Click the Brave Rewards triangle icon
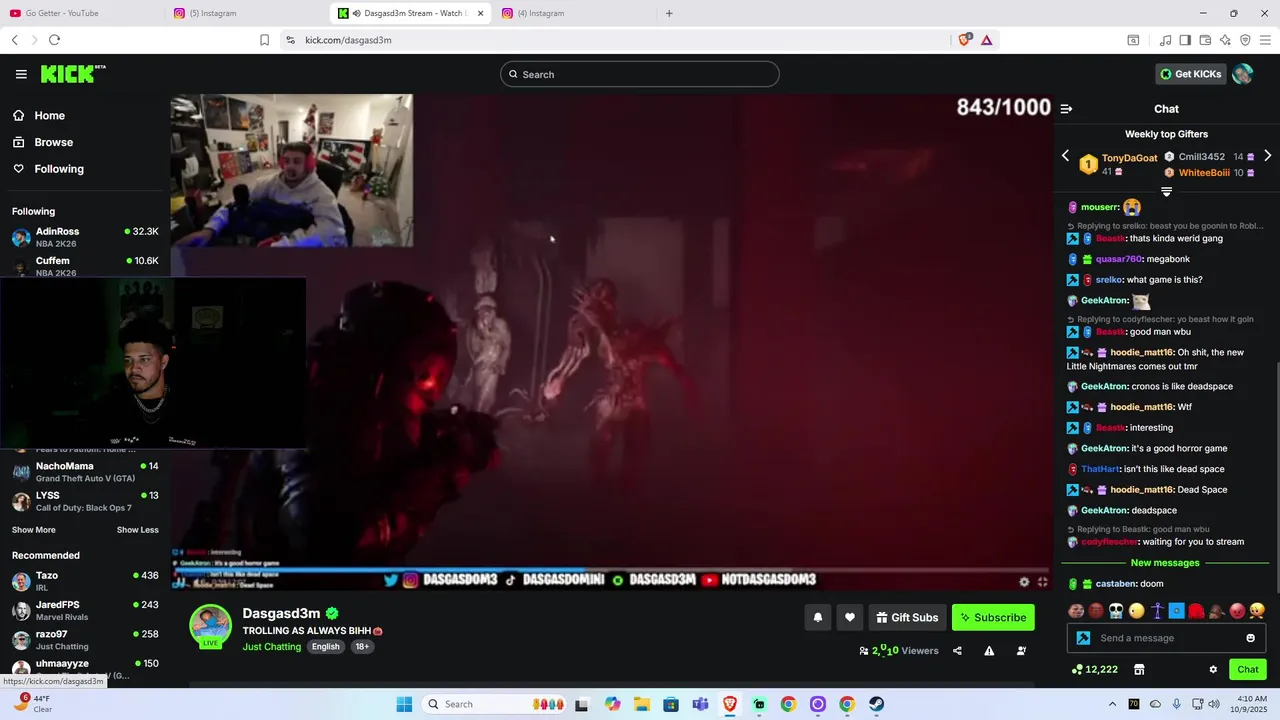This screenshot has width=1280, height=720. (x=987, y=40)
